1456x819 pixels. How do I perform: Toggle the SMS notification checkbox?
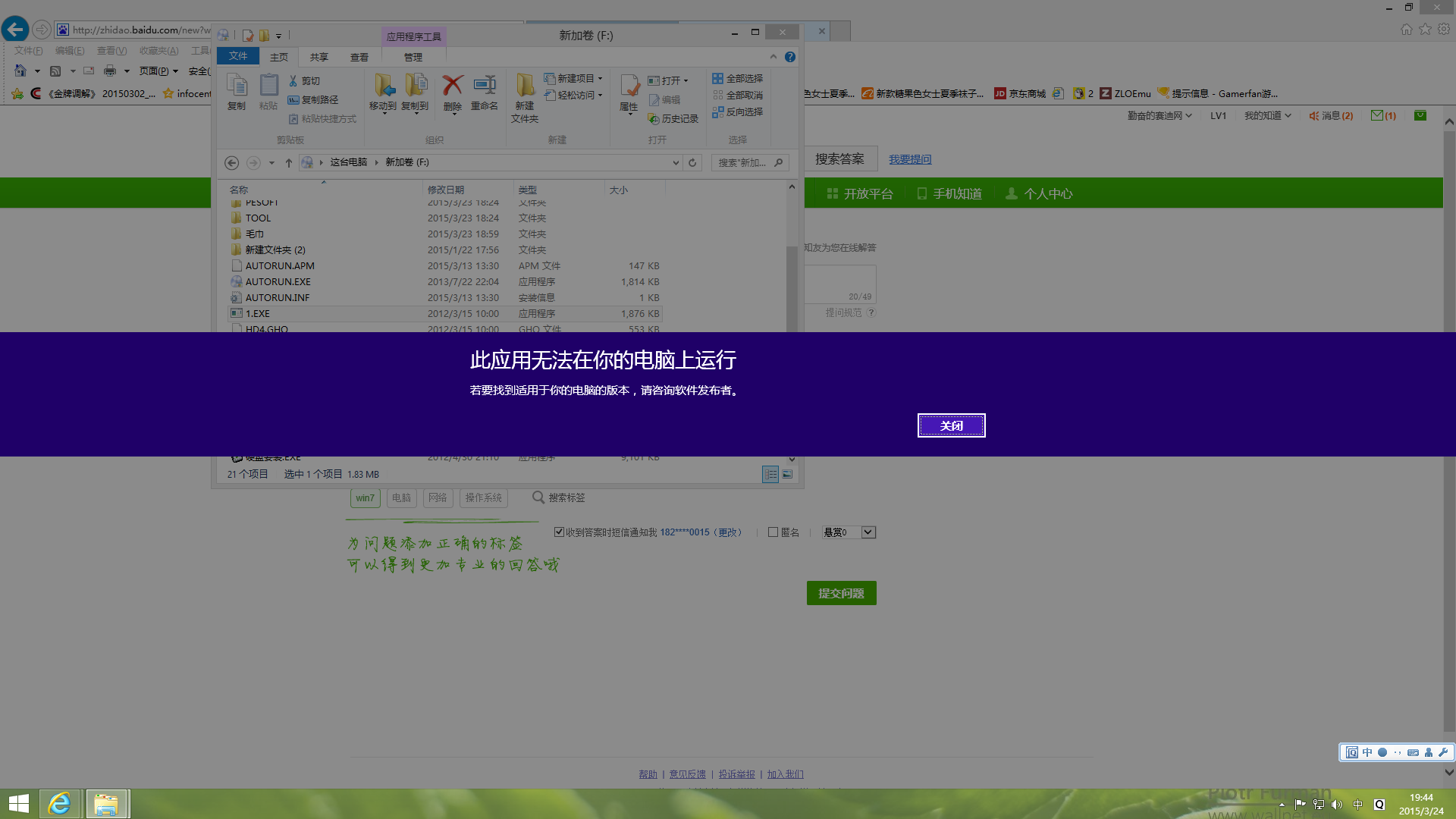(559, 532)
